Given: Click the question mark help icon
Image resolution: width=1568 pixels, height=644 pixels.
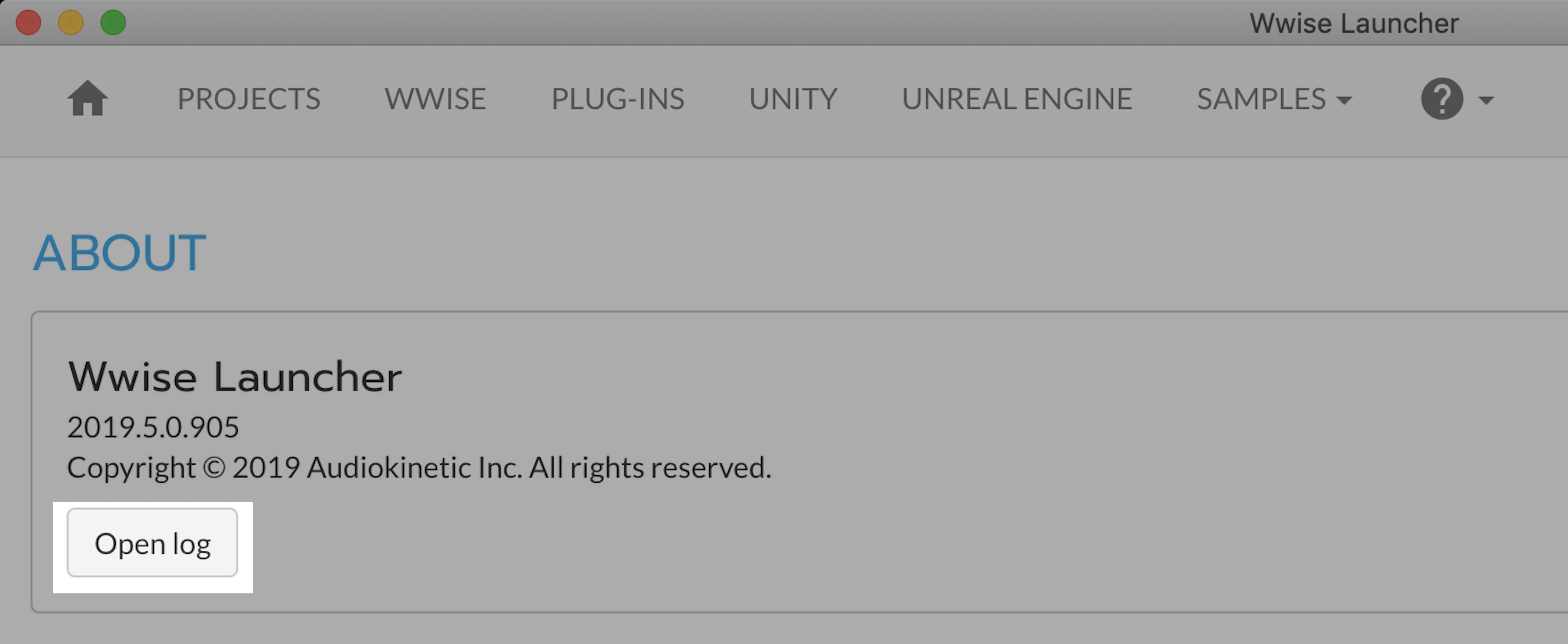Looking at the screenshot, I should click(1442, 99).
